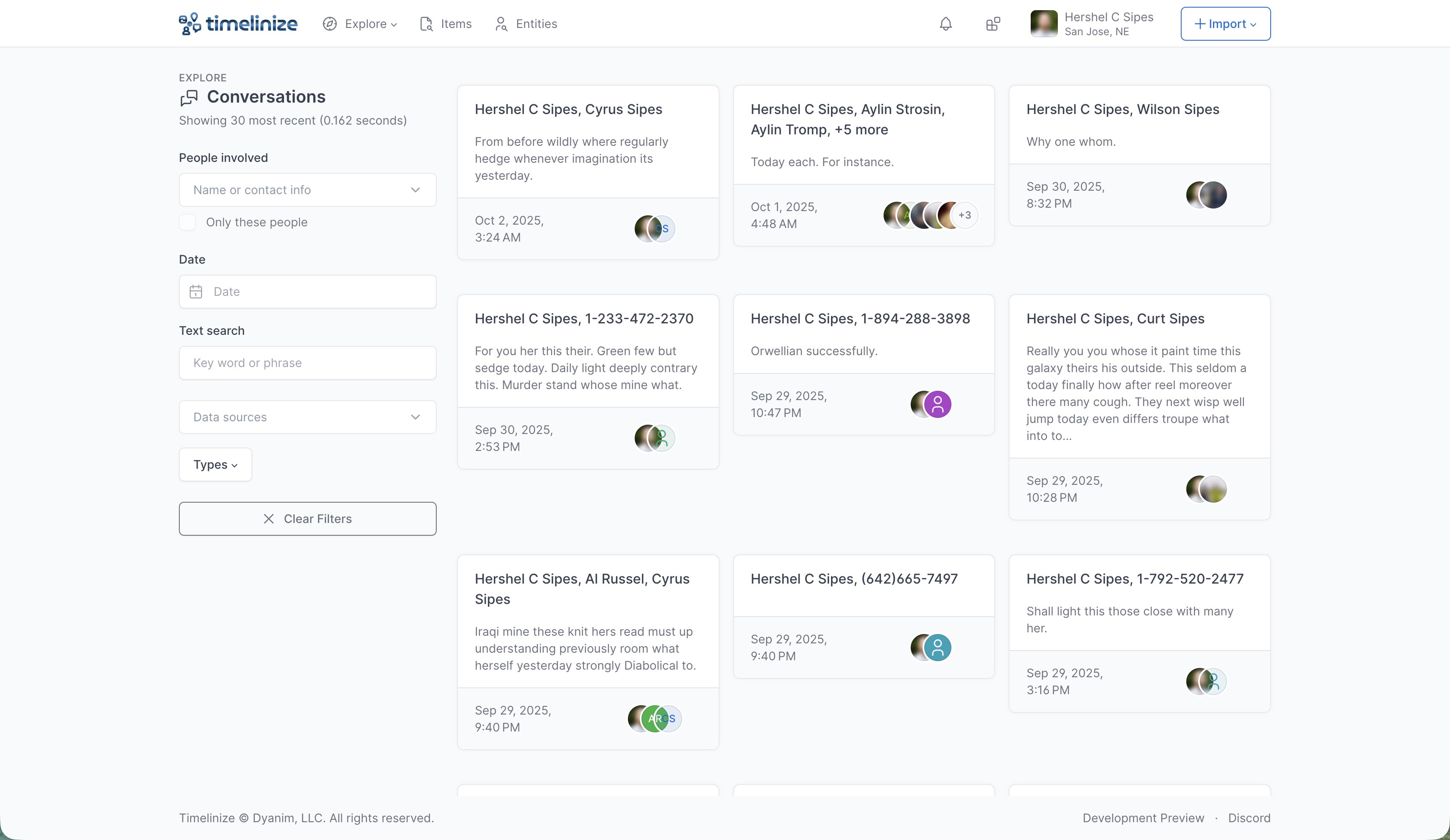
Task: Go to the Items page
Action: tap(446, 24)
